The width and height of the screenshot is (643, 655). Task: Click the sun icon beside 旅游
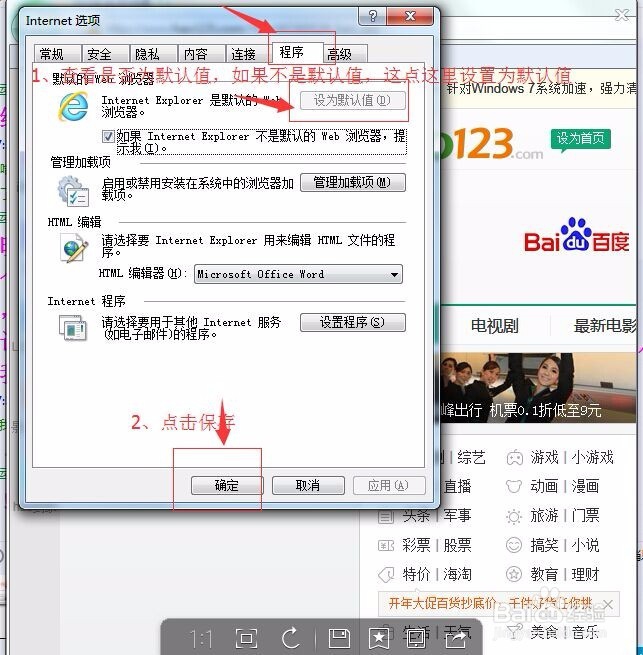coord(514,516)
